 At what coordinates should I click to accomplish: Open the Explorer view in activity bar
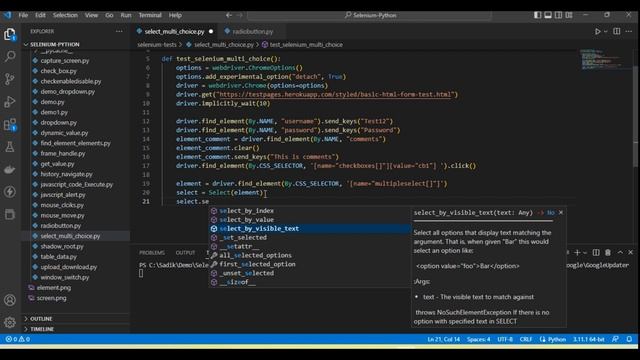click(x=10, y=34)
